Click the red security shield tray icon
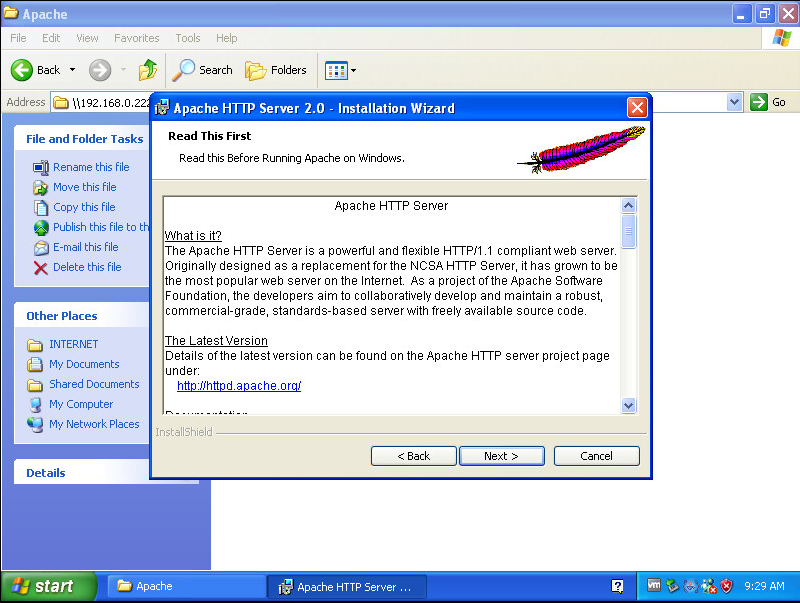The width and height of the screenshot is (800, 603). pos(727,586)
